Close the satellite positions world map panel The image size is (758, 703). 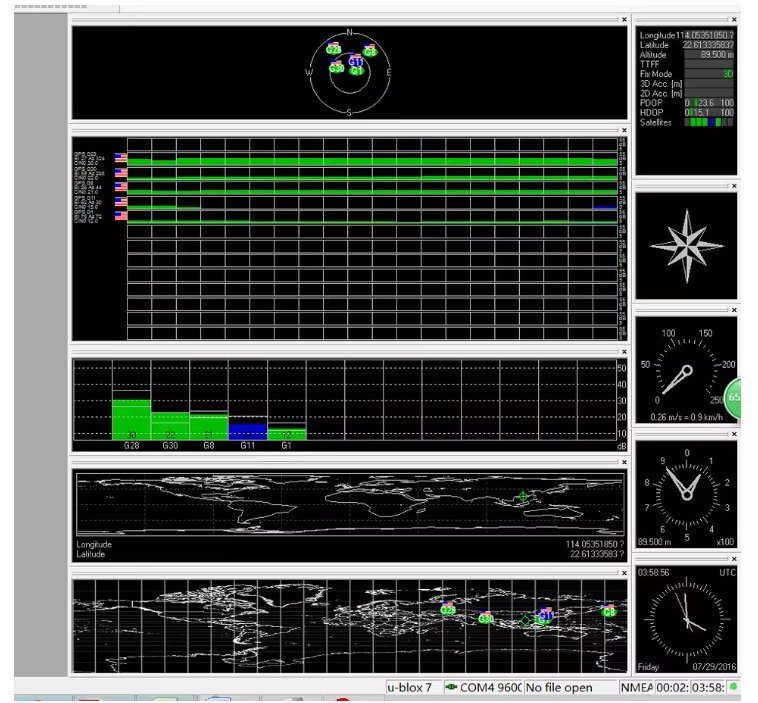coord(624,573)
